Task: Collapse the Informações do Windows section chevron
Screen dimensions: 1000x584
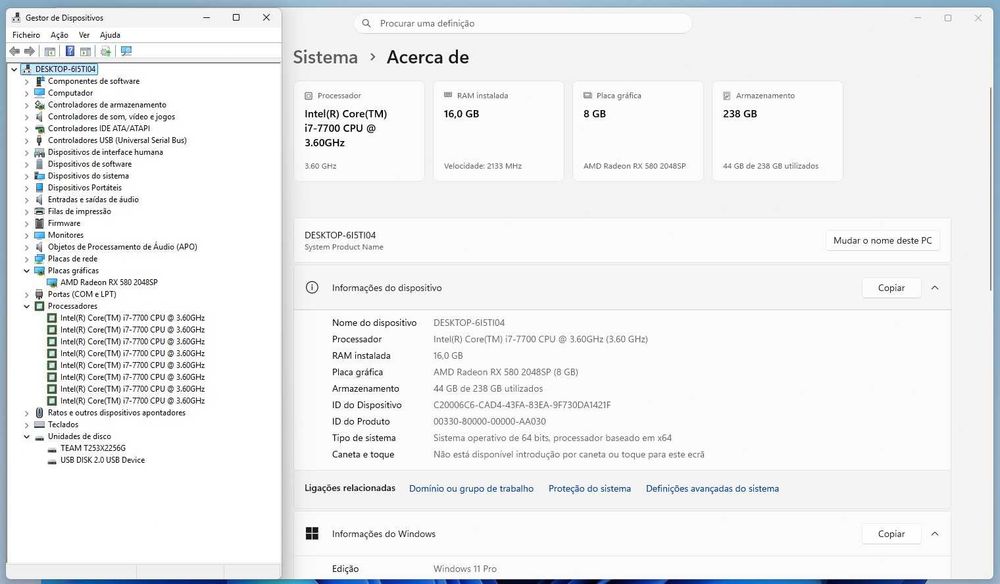Action: (x=934, y=534)
